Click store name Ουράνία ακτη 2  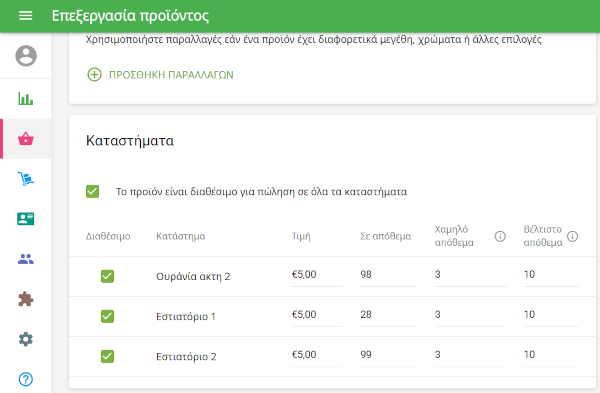coord(193,276)
